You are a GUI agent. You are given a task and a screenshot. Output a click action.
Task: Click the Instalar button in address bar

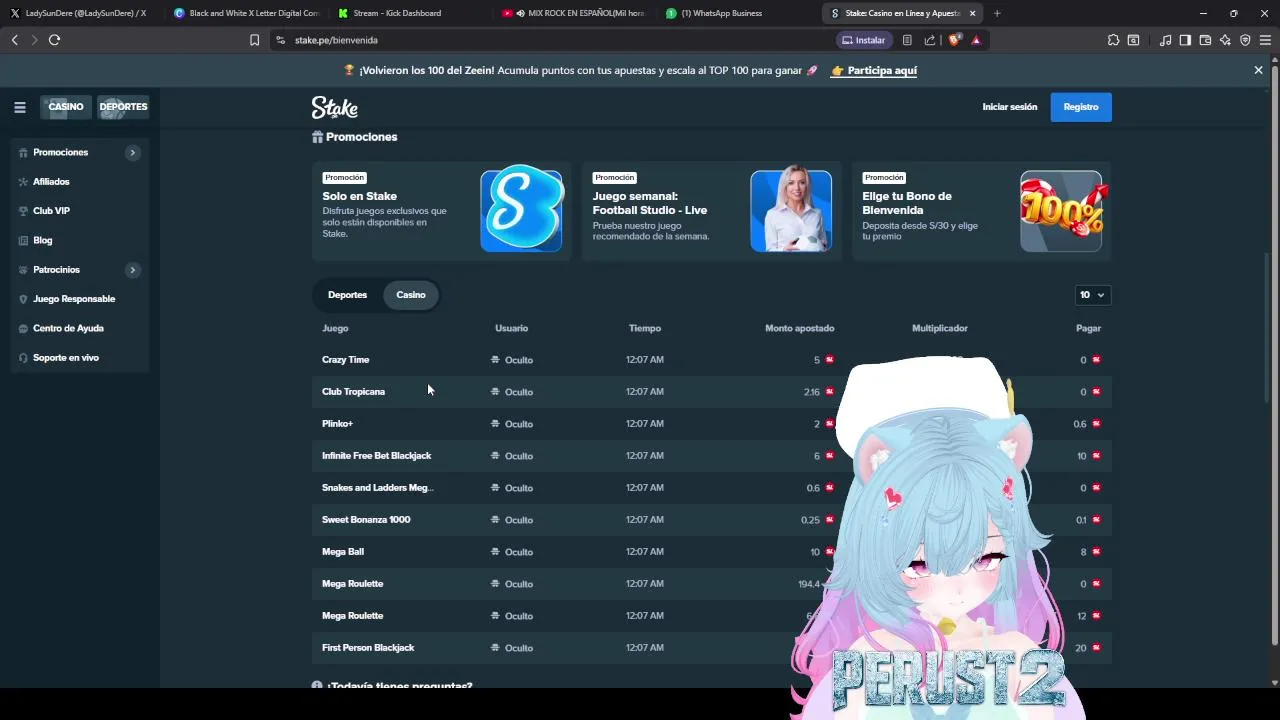pyautogui.click(x=864, y=40)
